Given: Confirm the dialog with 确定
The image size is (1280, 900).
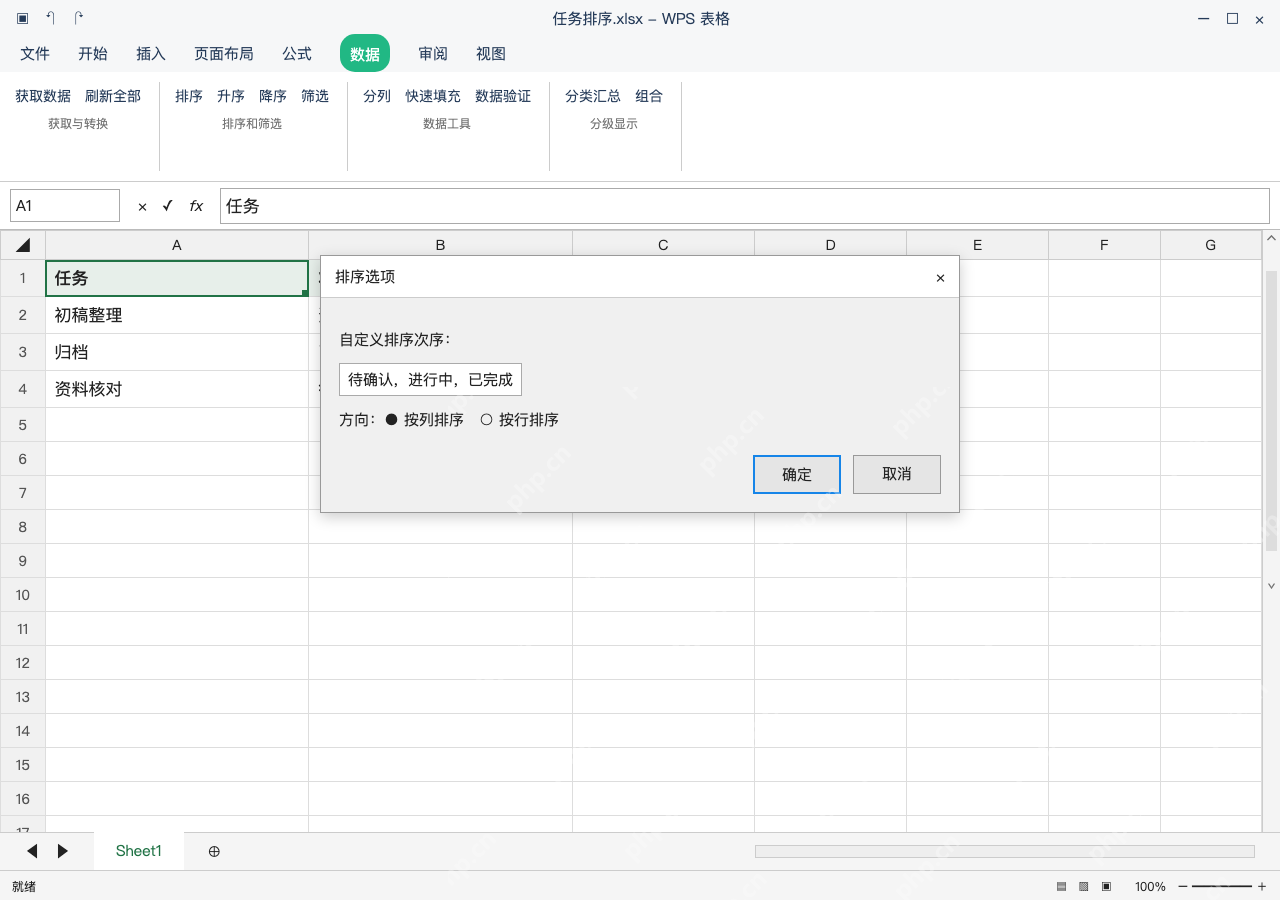Looking at the screenshot, I should [797, 475].
